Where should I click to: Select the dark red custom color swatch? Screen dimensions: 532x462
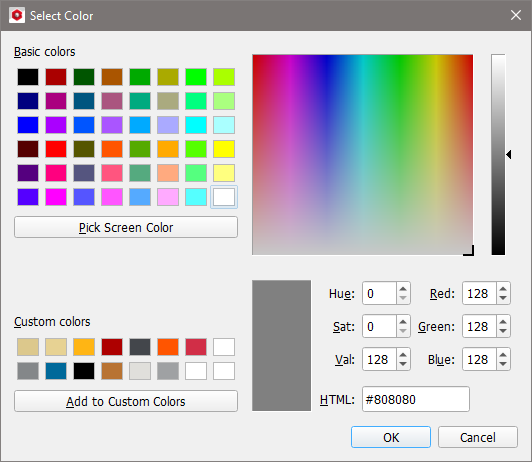(x=112, y=347)
